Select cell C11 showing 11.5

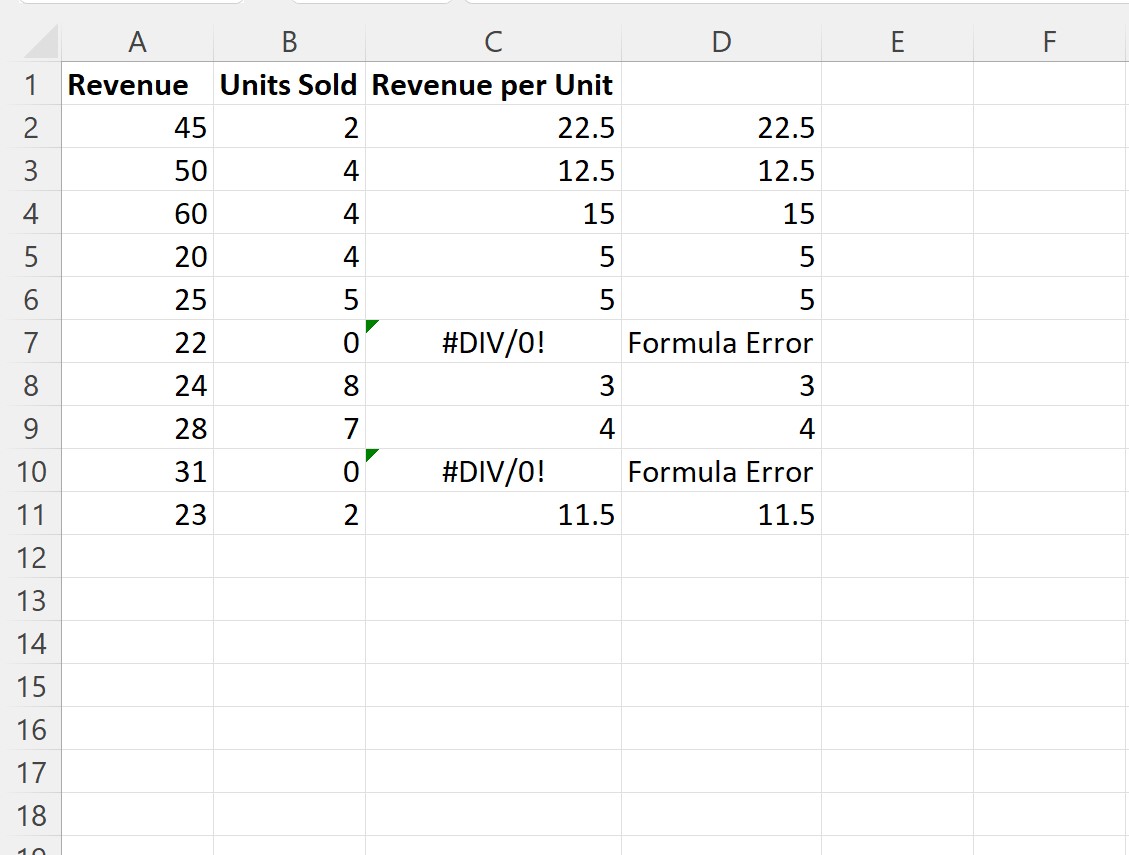pos(493,514)
